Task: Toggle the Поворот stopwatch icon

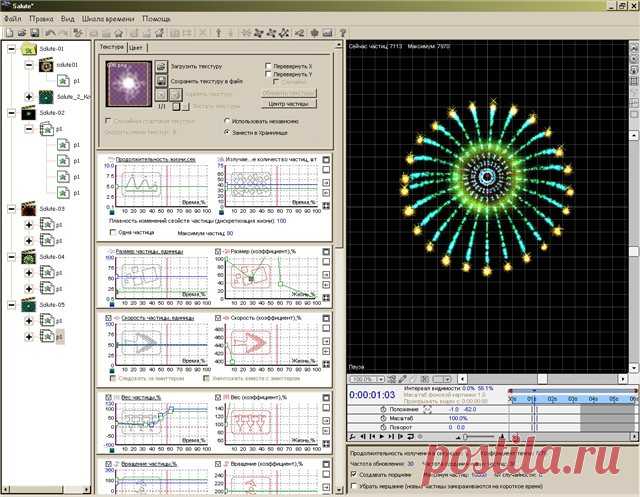Action: coord(383,427)
